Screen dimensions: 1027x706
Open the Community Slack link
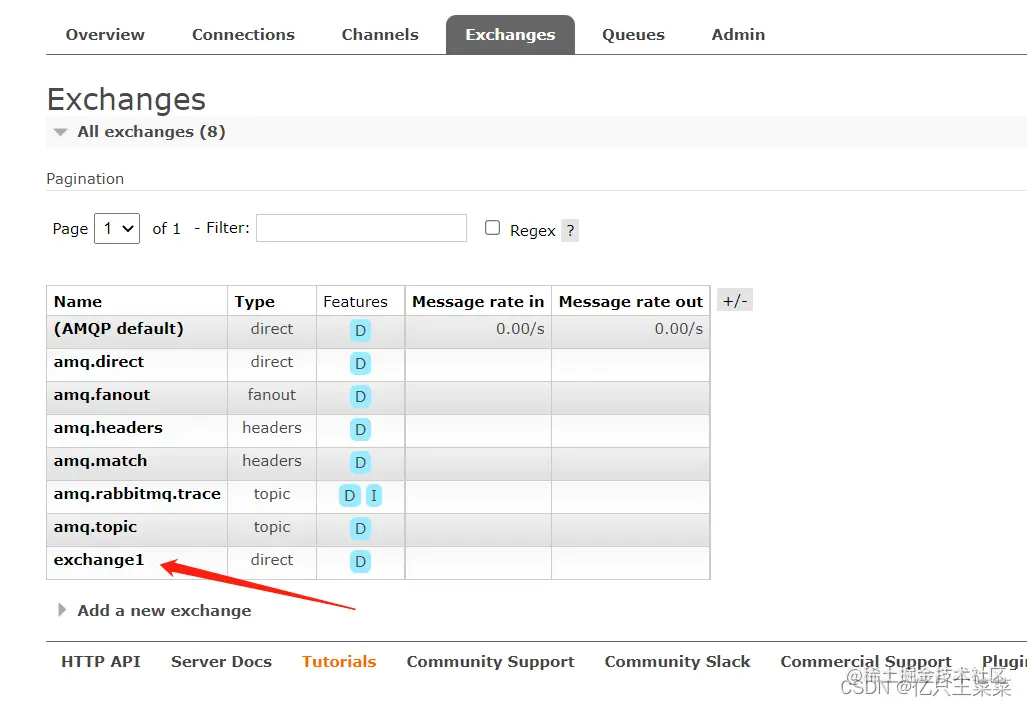coord(677,661)
